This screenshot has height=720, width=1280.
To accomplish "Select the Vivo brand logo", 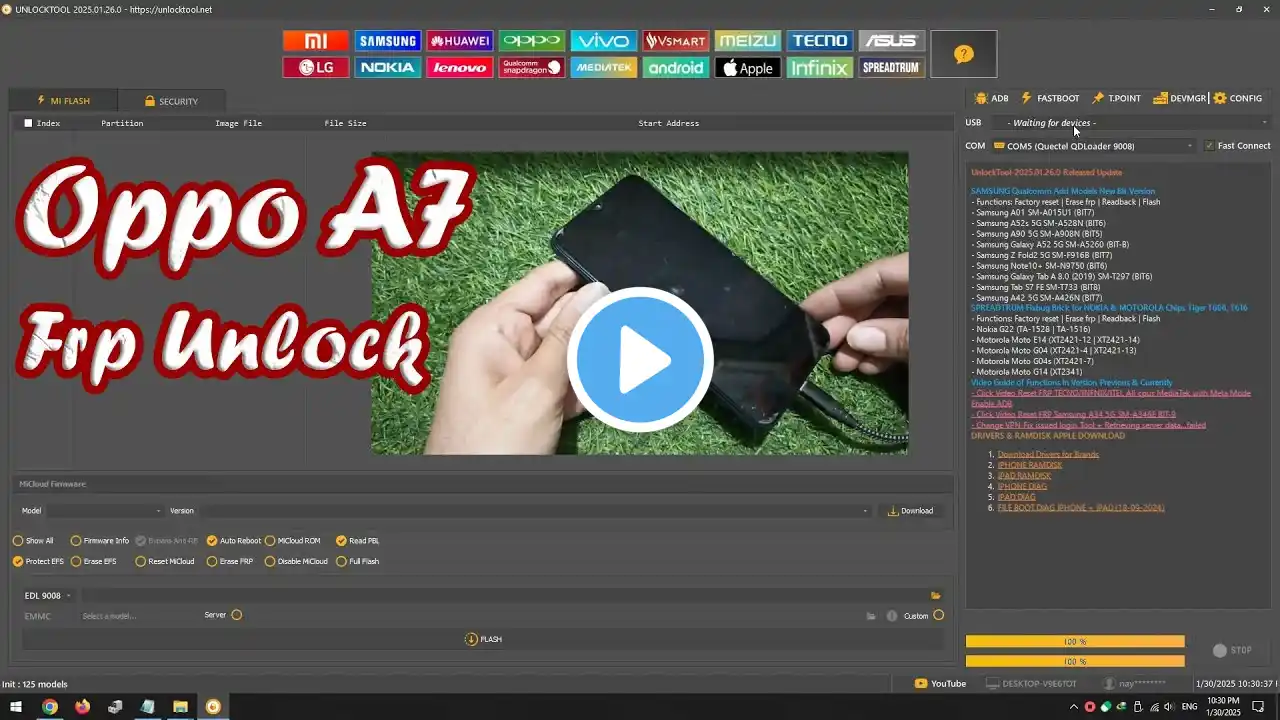I will click(x=604, y=41).
